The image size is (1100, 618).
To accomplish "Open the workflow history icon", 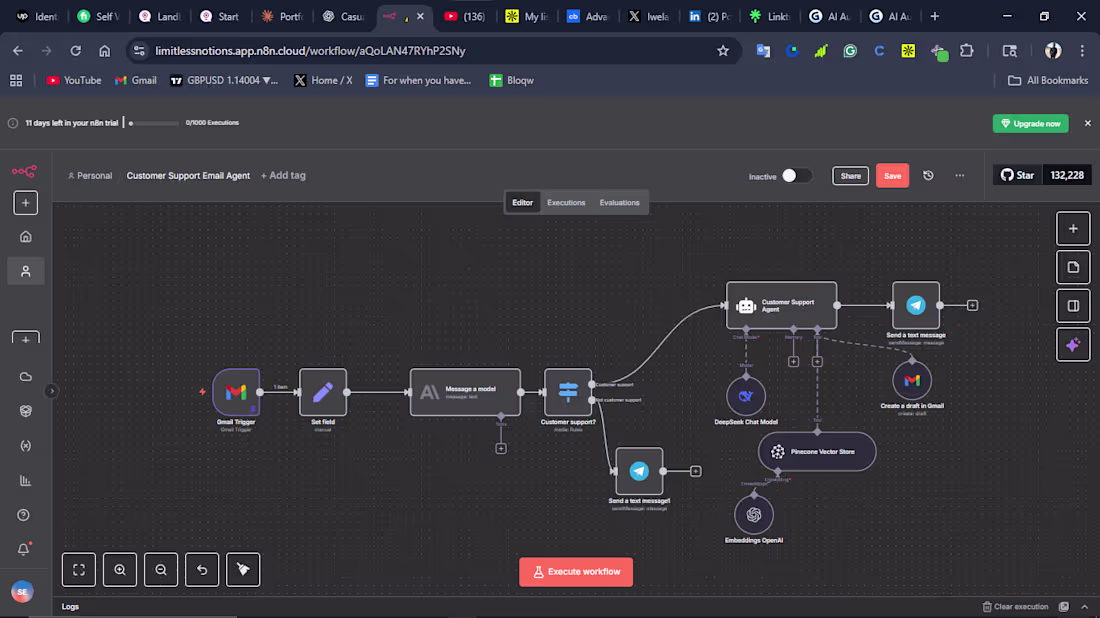I will pos(928,175).
